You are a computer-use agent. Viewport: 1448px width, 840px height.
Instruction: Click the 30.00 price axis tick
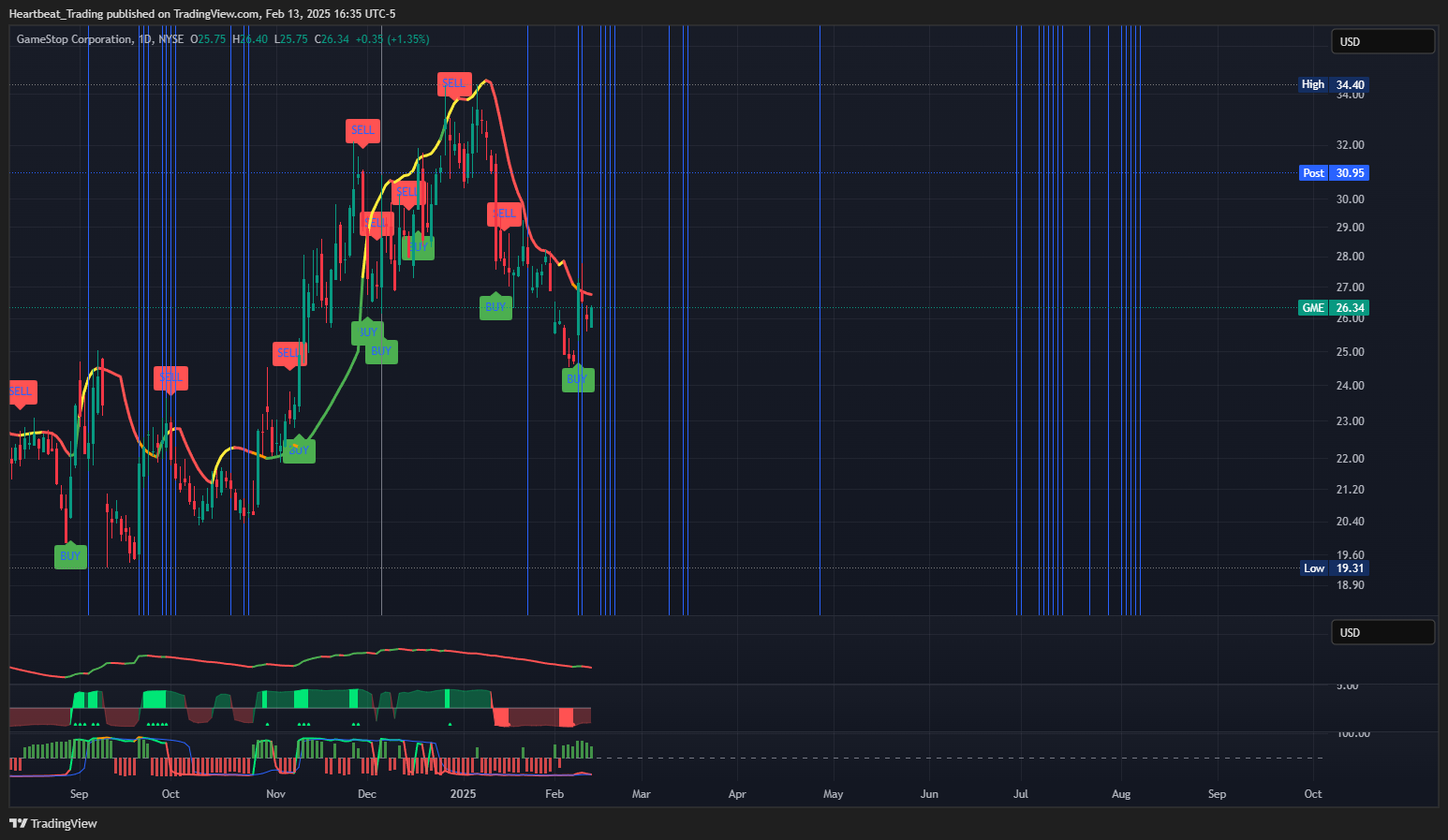(x=1350, y=199)
